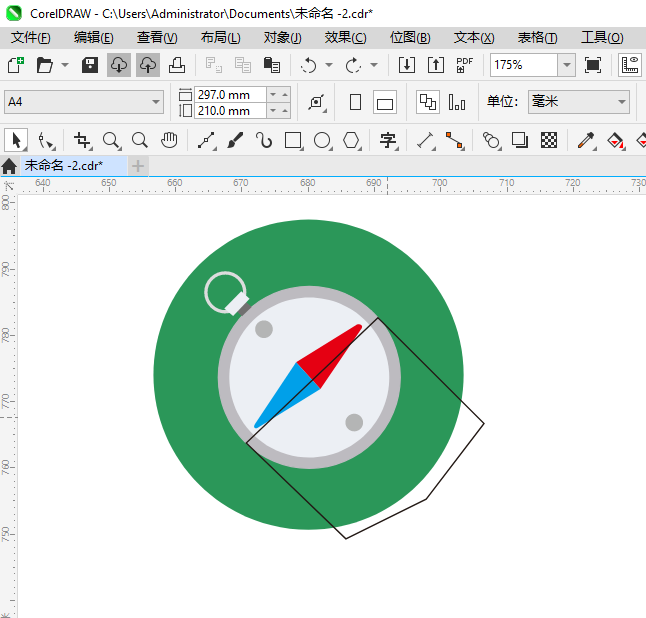Click the plus button to add new document tab
This screenshot has width=646, height=618.
point(138,165)
